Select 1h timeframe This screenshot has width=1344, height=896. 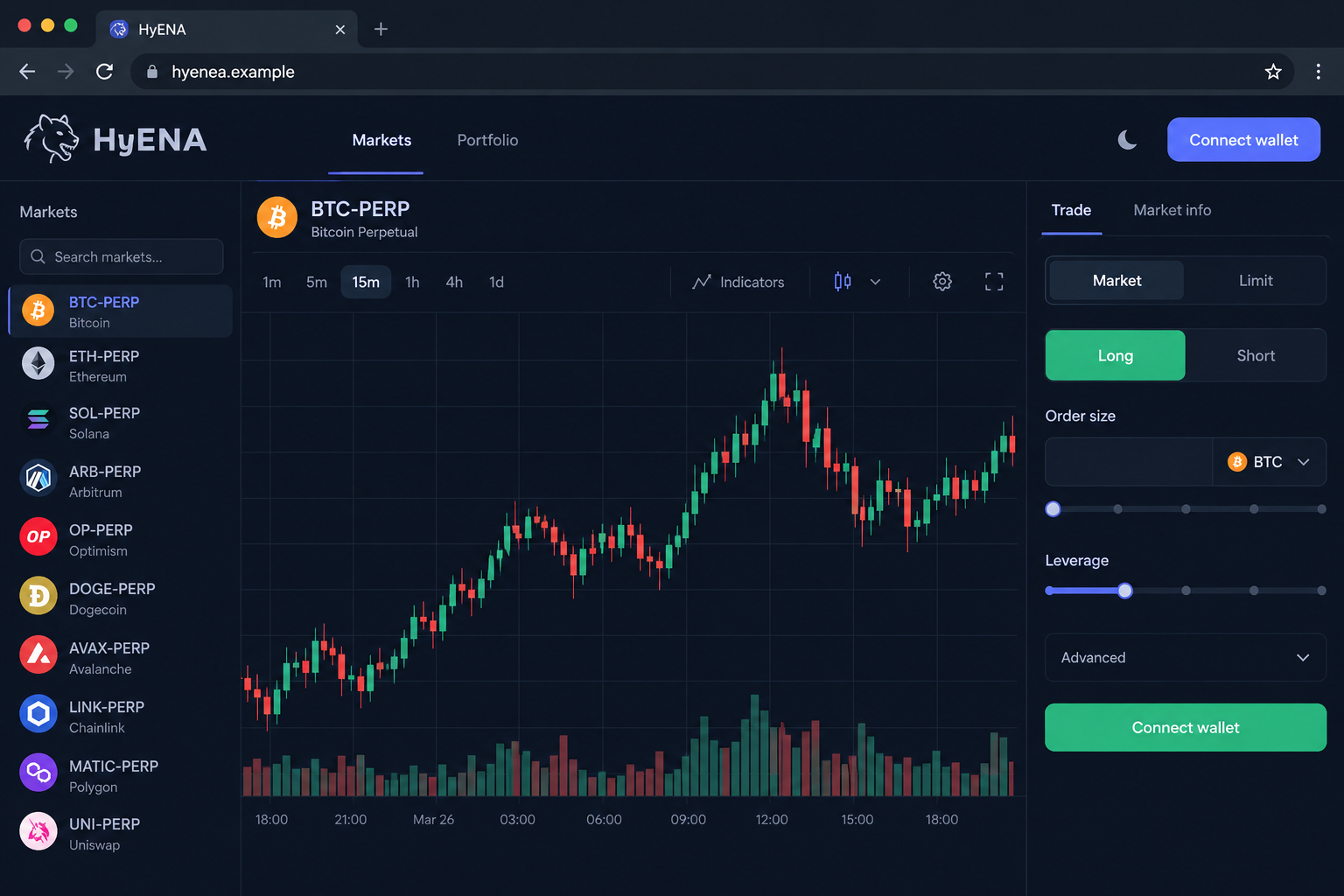[x=412, y=282]
